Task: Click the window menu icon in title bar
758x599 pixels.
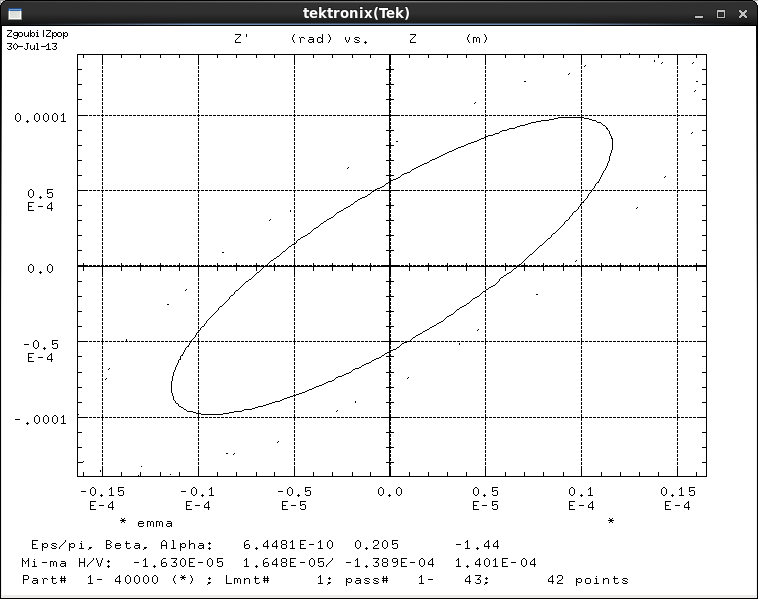Action: pos(15,14)
